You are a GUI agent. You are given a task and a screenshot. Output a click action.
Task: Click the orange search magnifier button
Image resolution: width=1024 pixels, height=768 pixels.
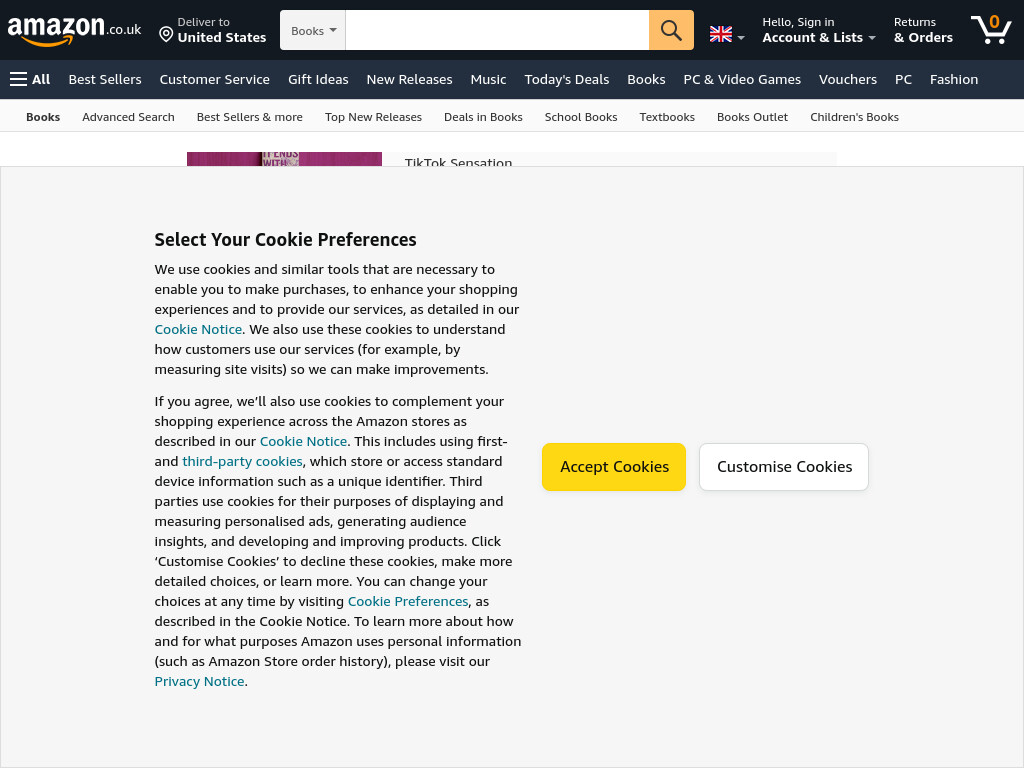click(671, 30)
